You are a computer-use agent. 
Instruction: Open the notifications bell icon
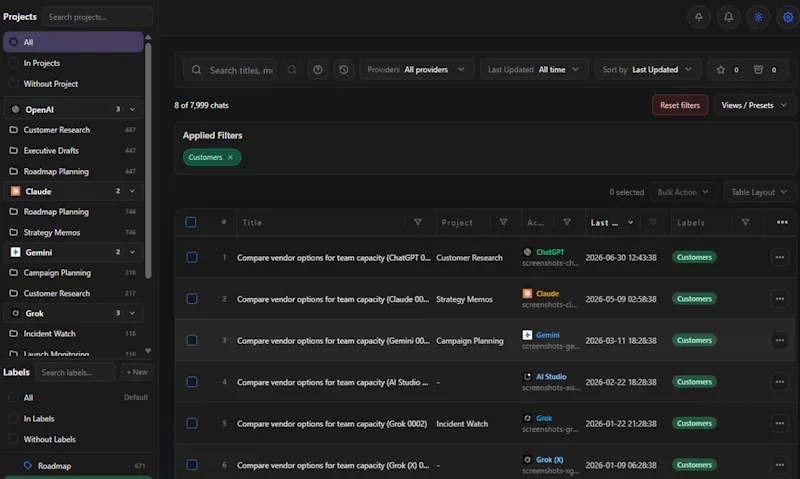point(728,17)
